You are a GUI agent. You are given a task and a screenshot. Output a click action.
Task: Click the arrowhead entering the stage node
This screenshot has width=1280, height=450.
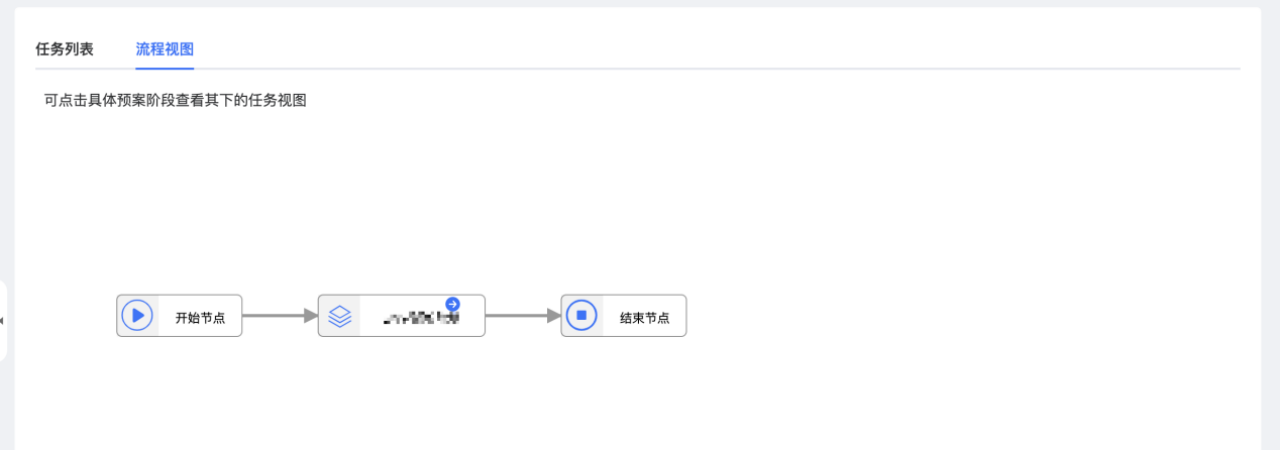pos(311,316)
